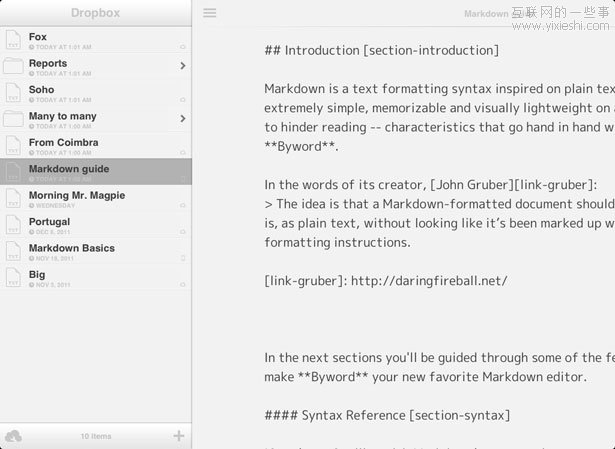Click the Reports folder icon
Screen dimensions: 615x449
13,66
